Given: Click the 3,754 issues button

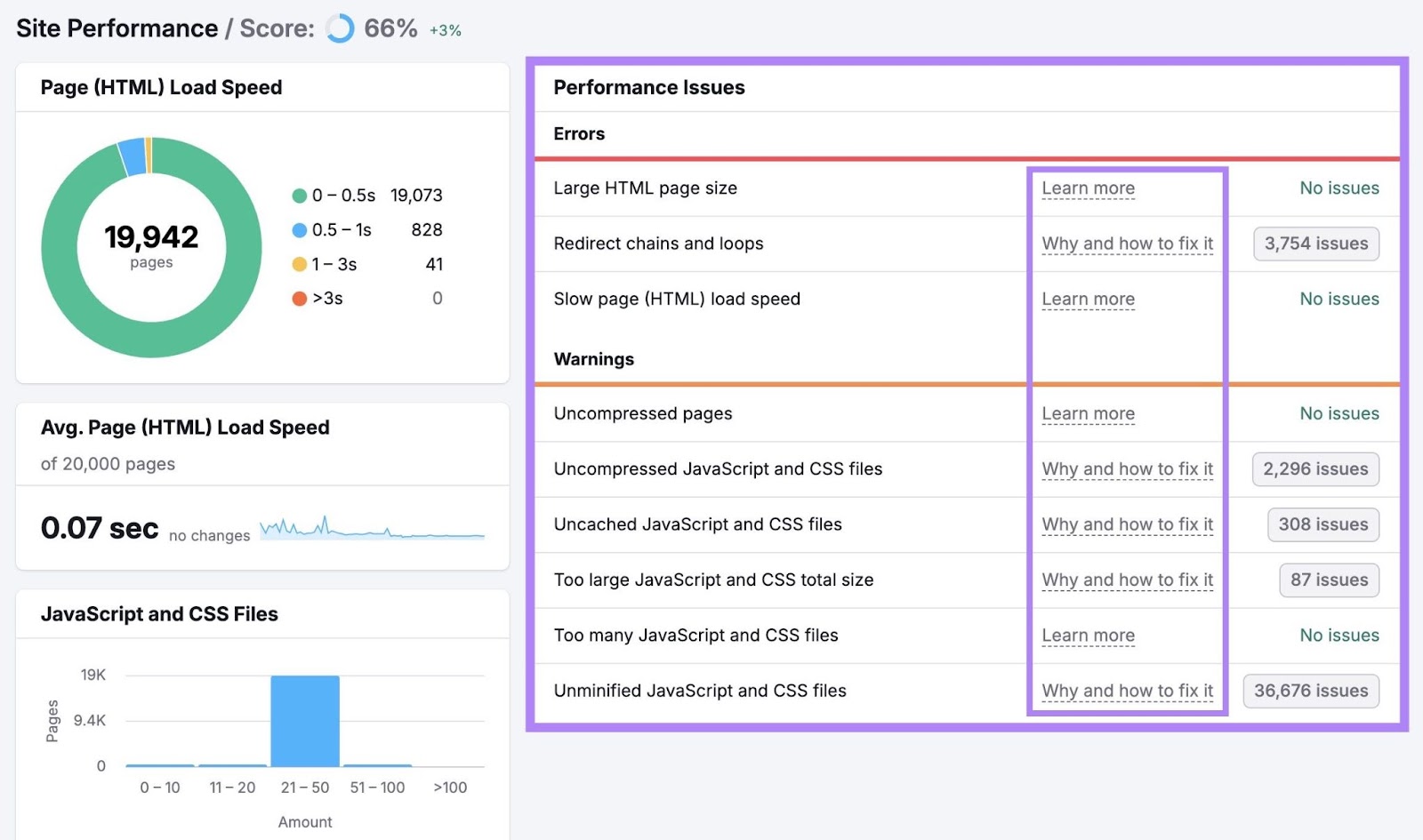Looking at the screenshot, I should click(1316, 244).
